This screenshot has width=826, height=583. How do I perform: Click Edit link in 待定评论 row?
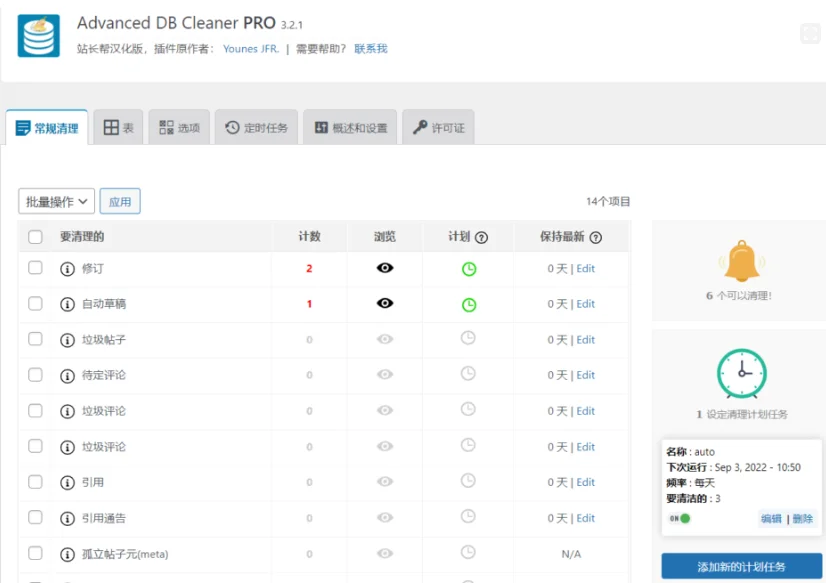click(x=585, y=375)
